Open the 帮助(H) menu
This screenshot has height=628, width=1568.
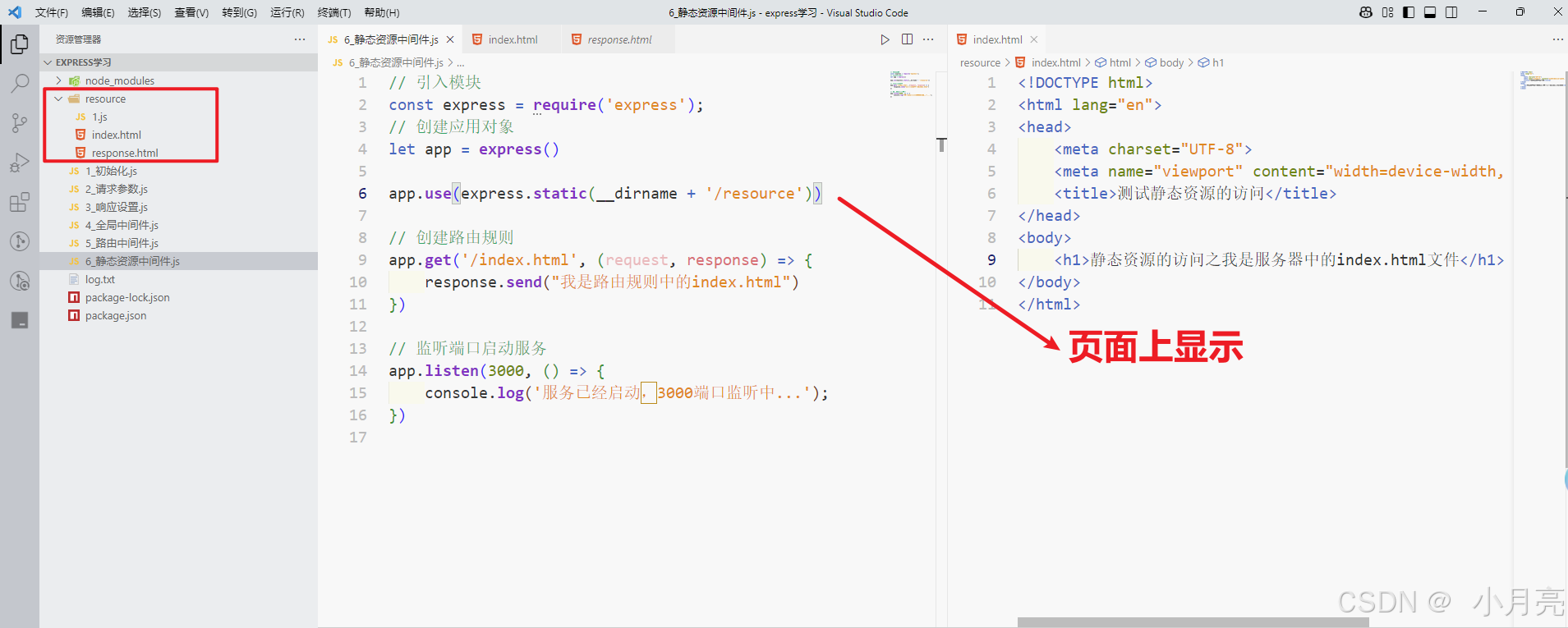[x=381, y=12]
